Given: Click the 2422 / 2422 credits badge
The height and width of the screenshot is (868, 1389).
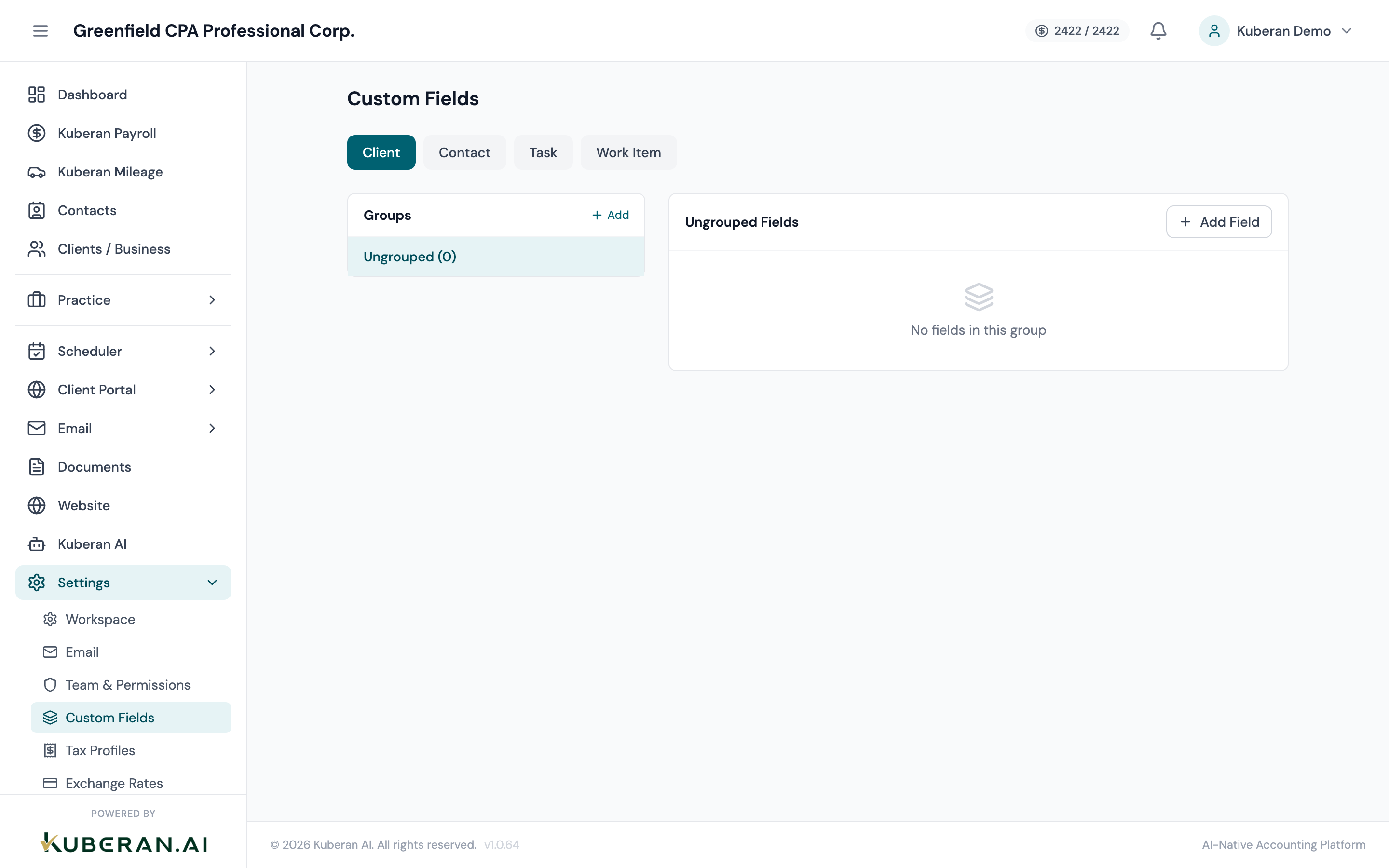Looking at the screenshot, I should (1077, 31).
